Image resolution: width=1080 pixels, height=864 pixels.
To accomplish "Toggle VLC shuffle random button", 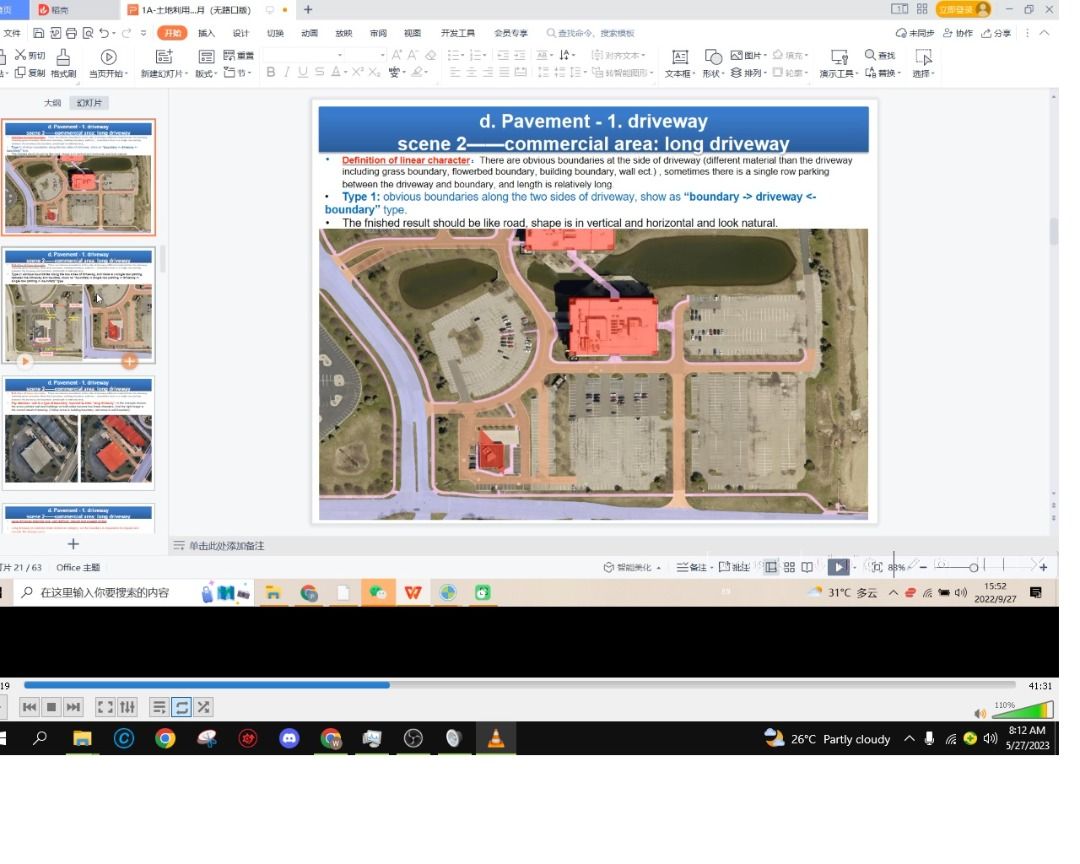I will click(x=203, y=707).
